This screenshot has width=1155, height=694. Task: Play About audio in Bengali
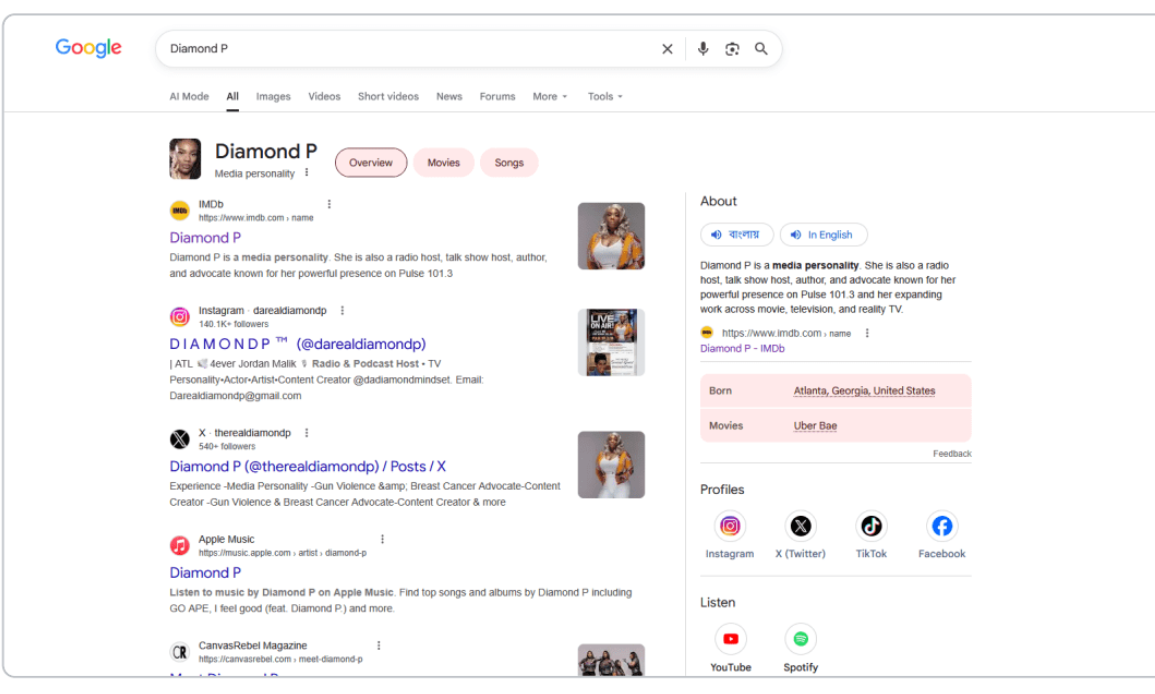737,235
